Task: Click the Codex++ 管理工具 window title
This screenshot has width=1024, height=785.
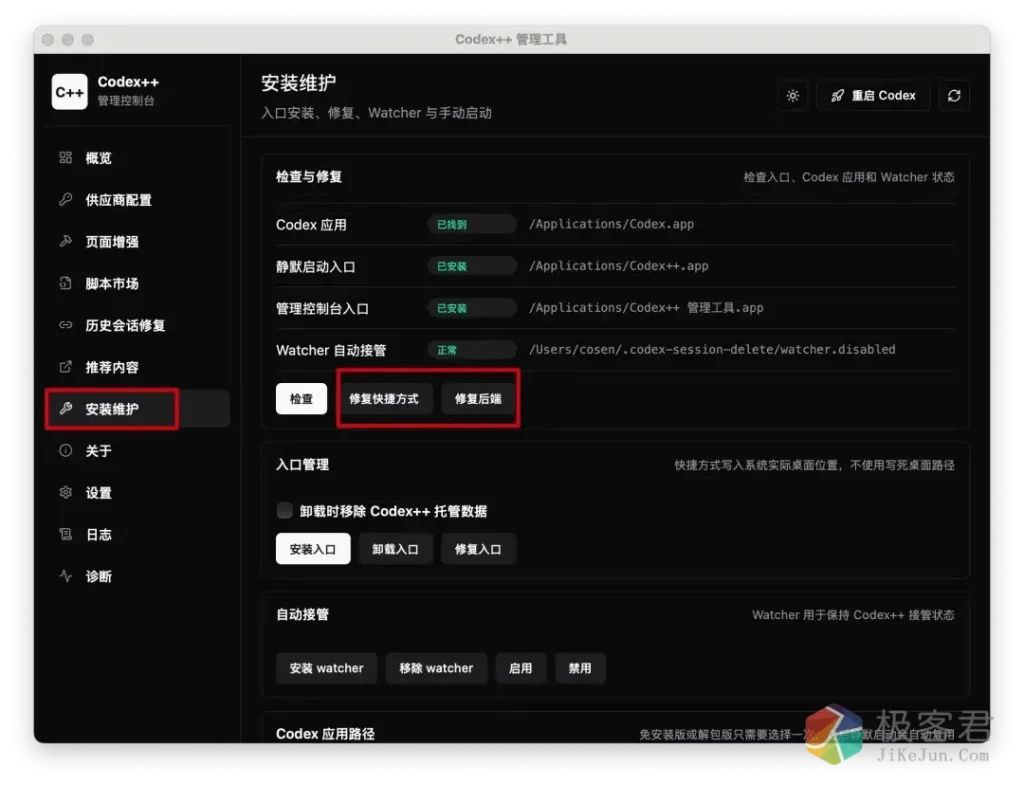Action: [511, 39]
